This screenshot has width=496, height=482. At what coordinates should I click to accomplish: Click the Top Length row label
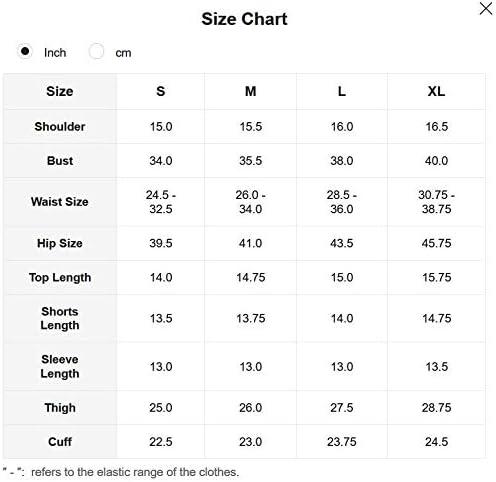pos(60,278)
